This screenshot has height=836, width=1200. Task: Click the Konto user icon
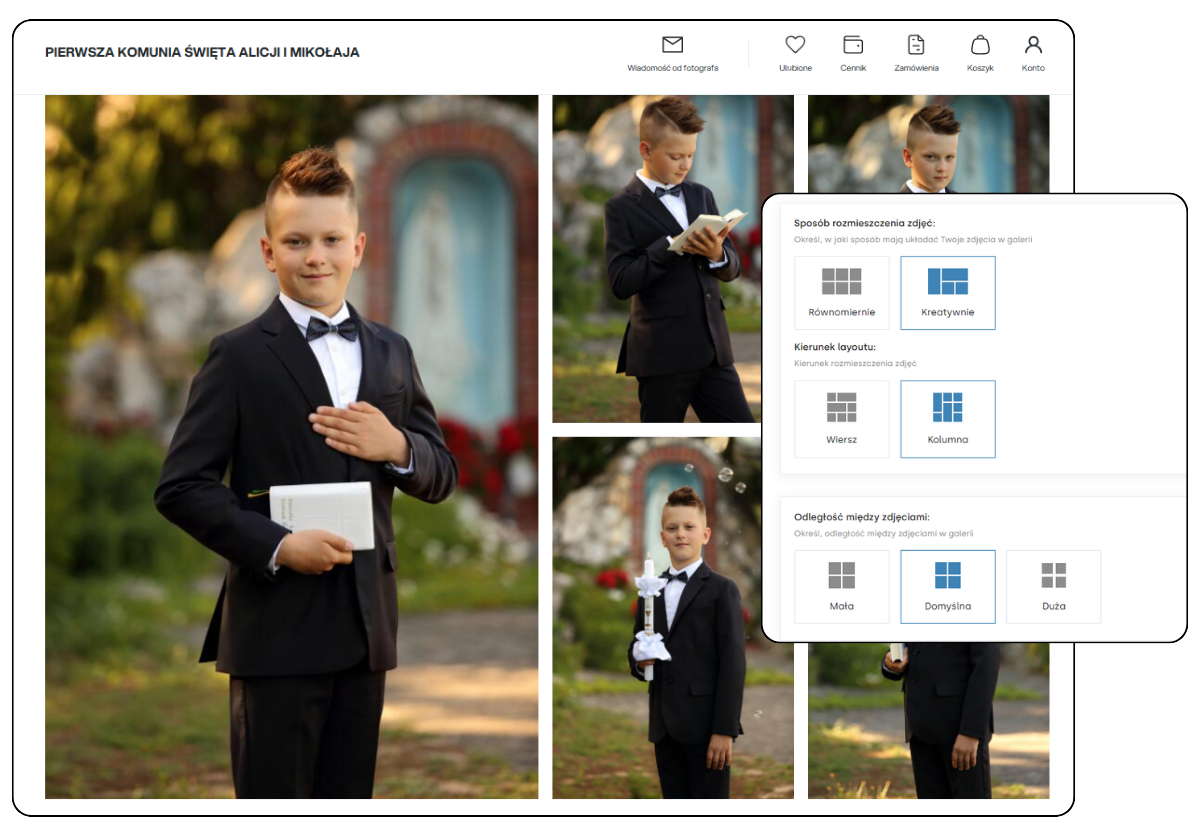[x=1033, y=45]
